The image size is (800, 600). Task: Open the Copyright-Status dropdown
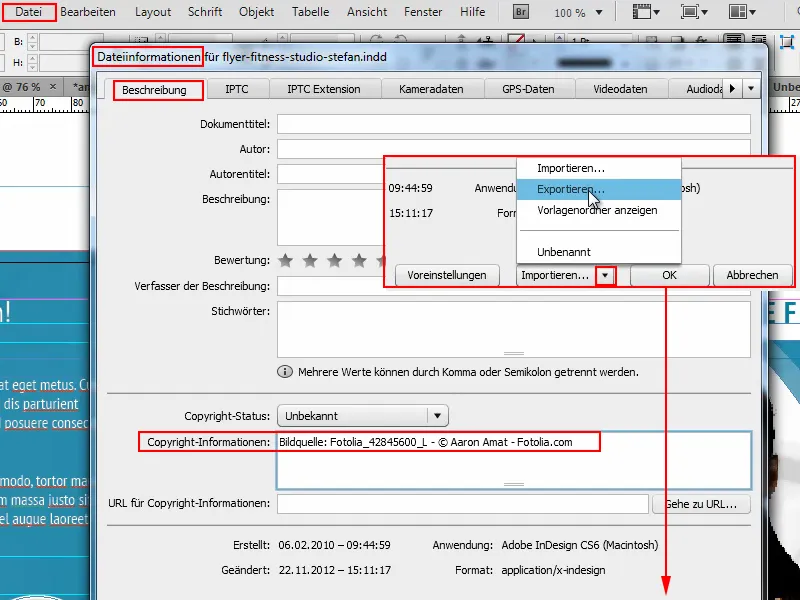[x=363, y=416]
